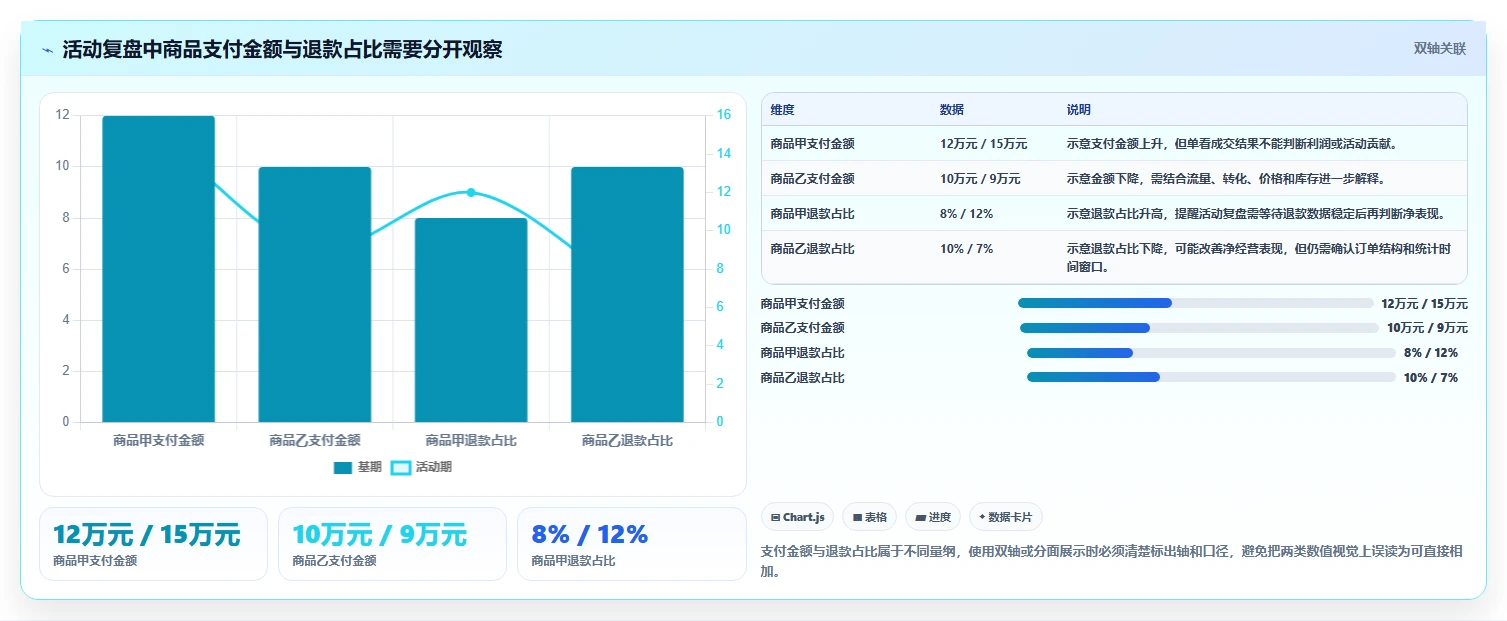Click the 数据 table column header
Image resolution: width=1507 pixels, height=621 pixels.
pyautogui.click(x=952, y=110)
